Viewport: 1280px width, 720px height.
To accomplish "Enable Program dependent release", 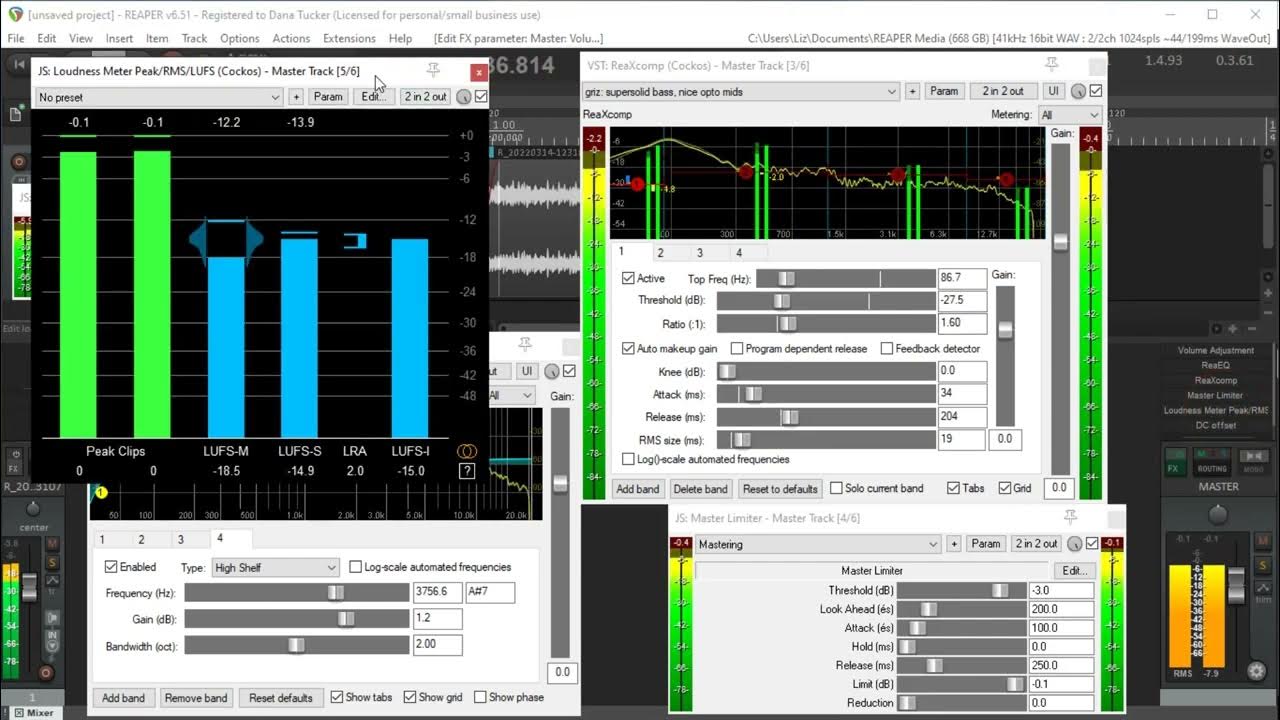I will pyautogui.click(x=737, y=349).
